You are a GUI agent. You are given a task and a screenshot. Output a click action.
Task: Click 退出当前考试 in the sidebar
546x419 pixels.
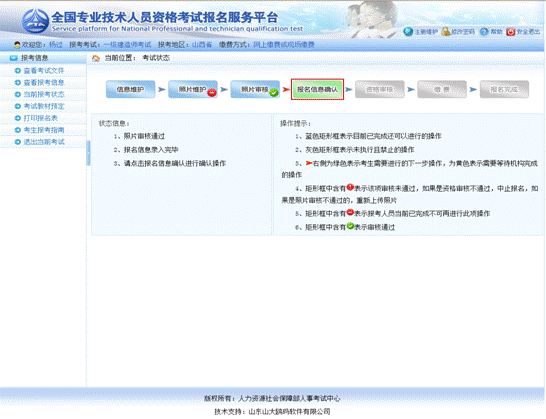click(x=44, y=142)
